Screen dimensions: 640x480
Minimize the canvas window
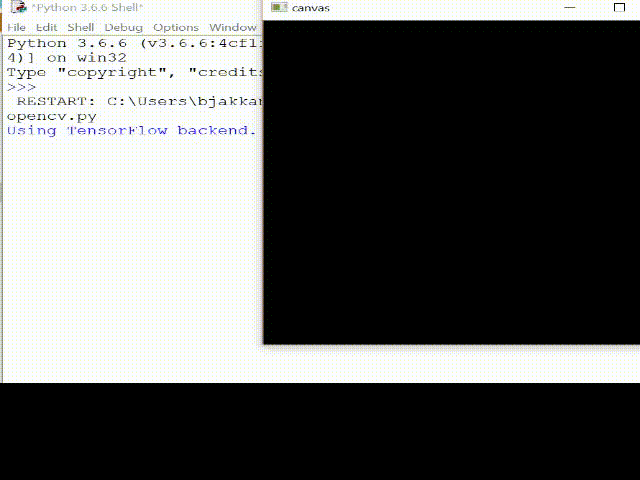tap(569, 7)
